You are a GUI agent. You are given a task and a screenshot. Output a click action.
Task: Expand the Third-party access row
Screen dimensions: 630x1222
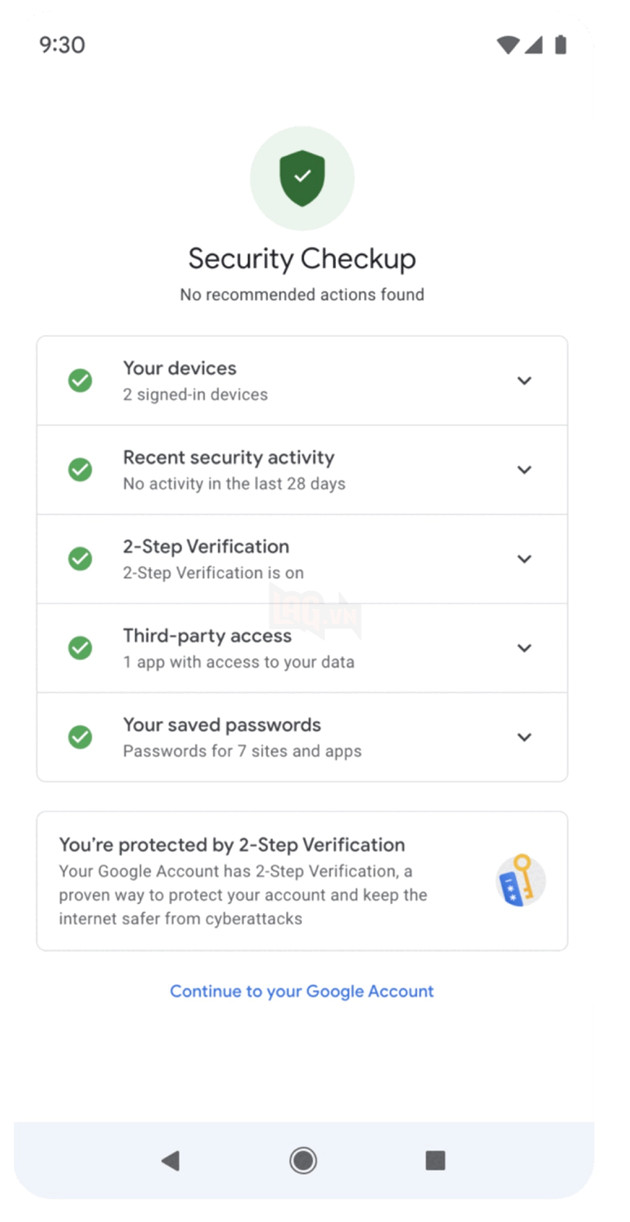tap(524, 647)
